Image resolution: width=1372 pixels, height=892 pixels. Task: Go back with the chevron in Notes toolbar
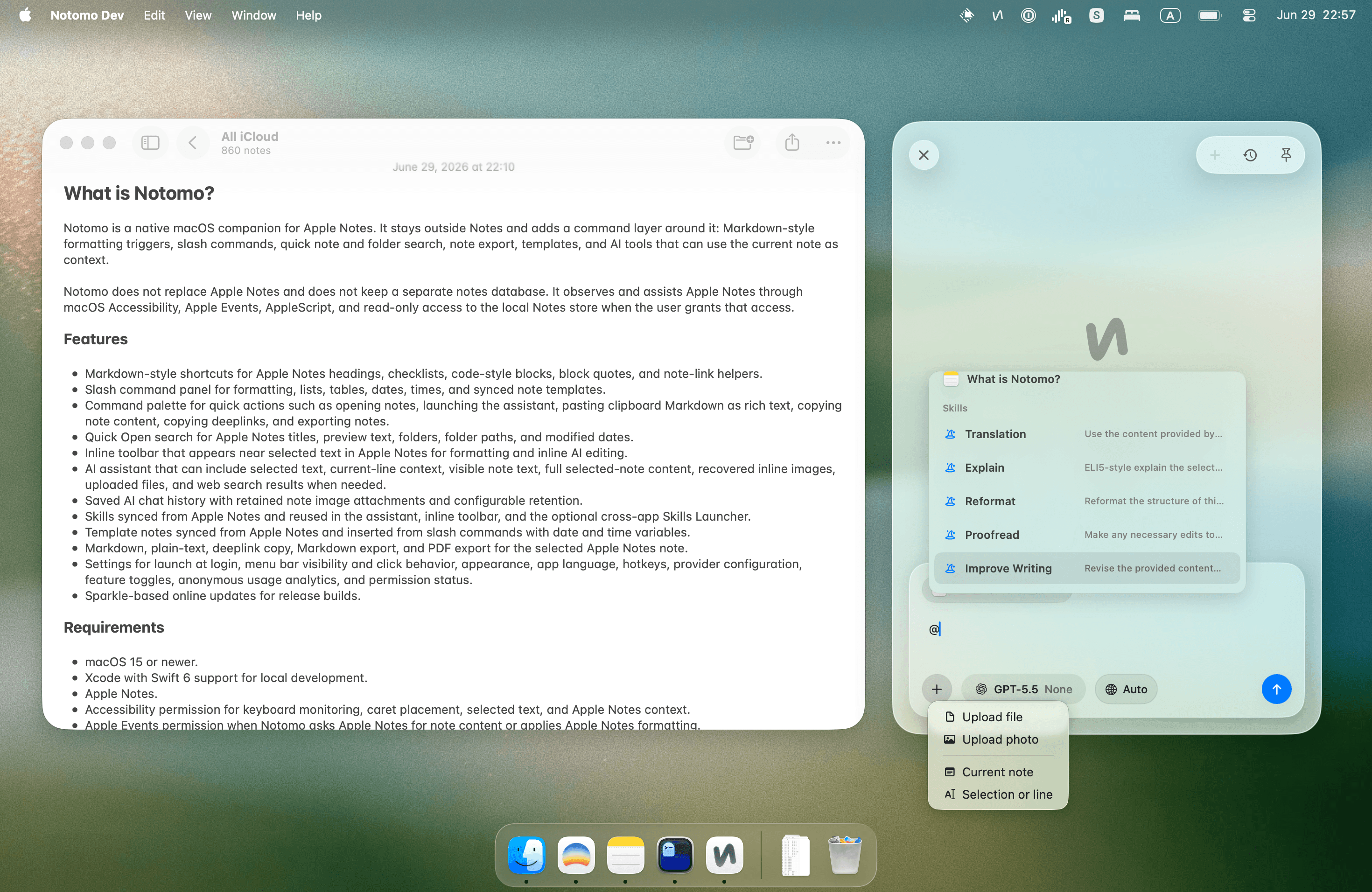pos(193,142)
